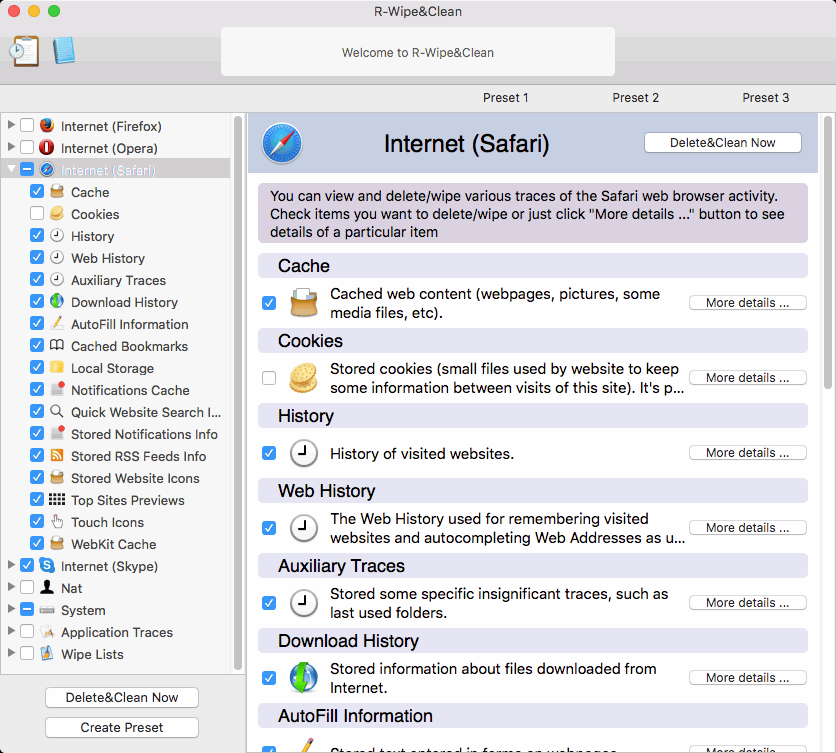Click the green download globe in Download History section
The image size is (836, 753).
tap(303, 678)
